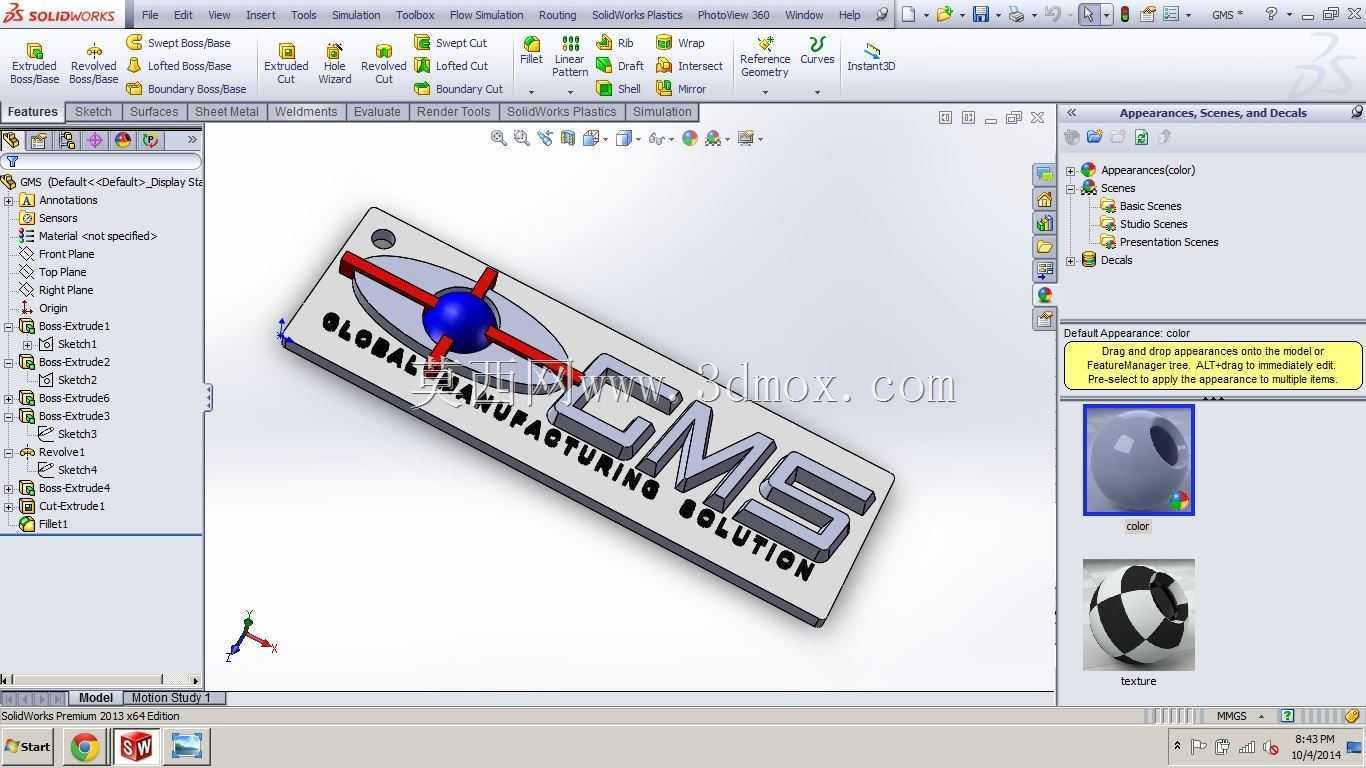The height and width of the screenshot is (768, 1366).
Task: Click the Windows Start button
Action: (28, 746)
